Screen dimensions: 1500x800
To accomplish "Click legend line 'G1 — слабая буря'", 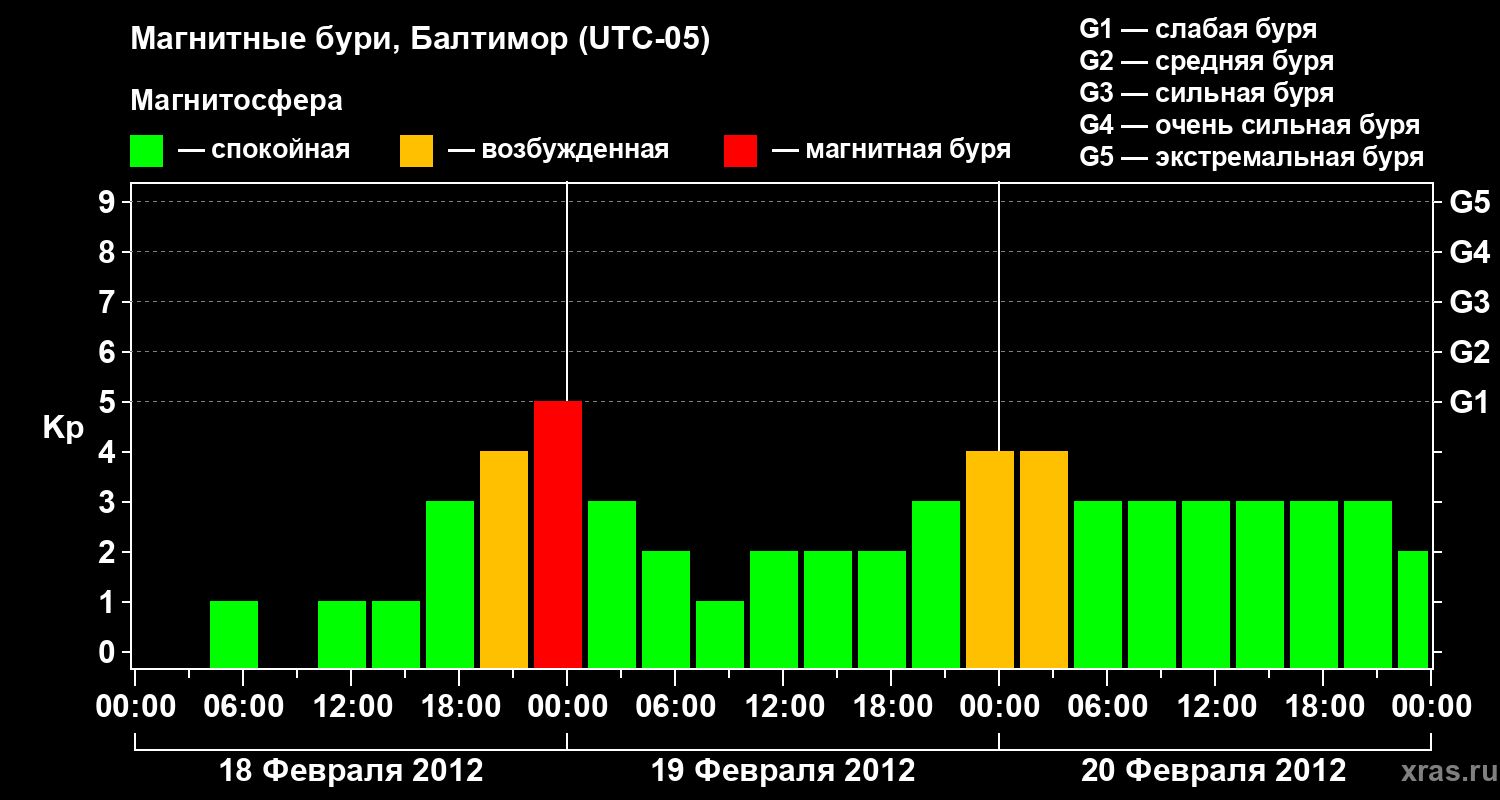I will [x=1198, y=29].
